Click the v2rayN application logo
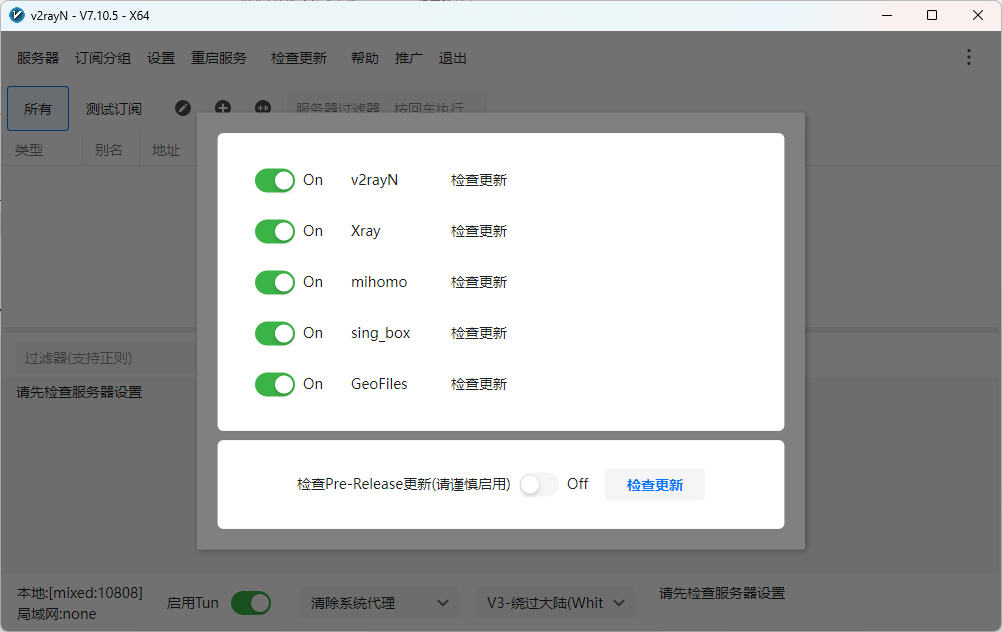 coord(14,15)
